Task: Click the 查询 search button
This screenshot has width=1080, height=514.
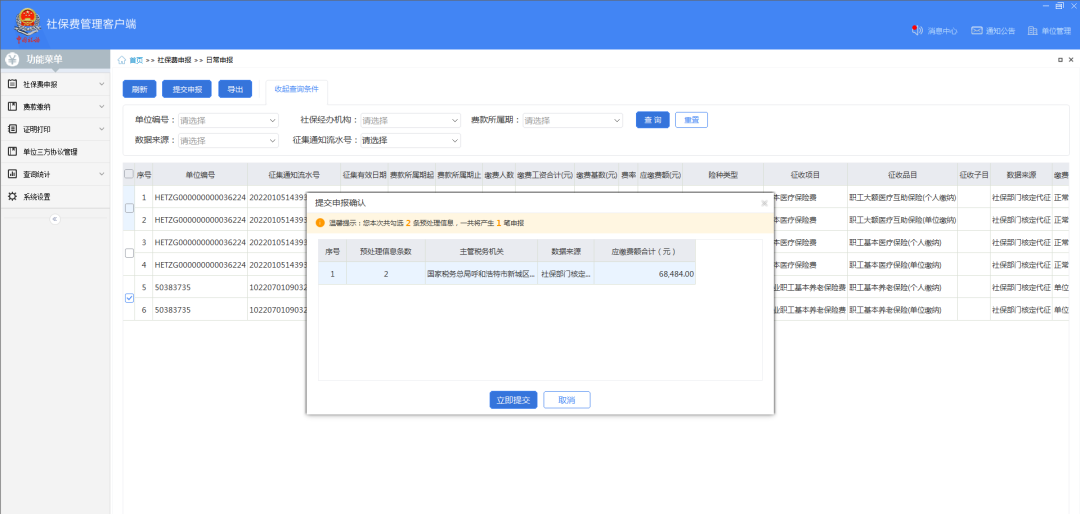Action: [x=652, y=120]
